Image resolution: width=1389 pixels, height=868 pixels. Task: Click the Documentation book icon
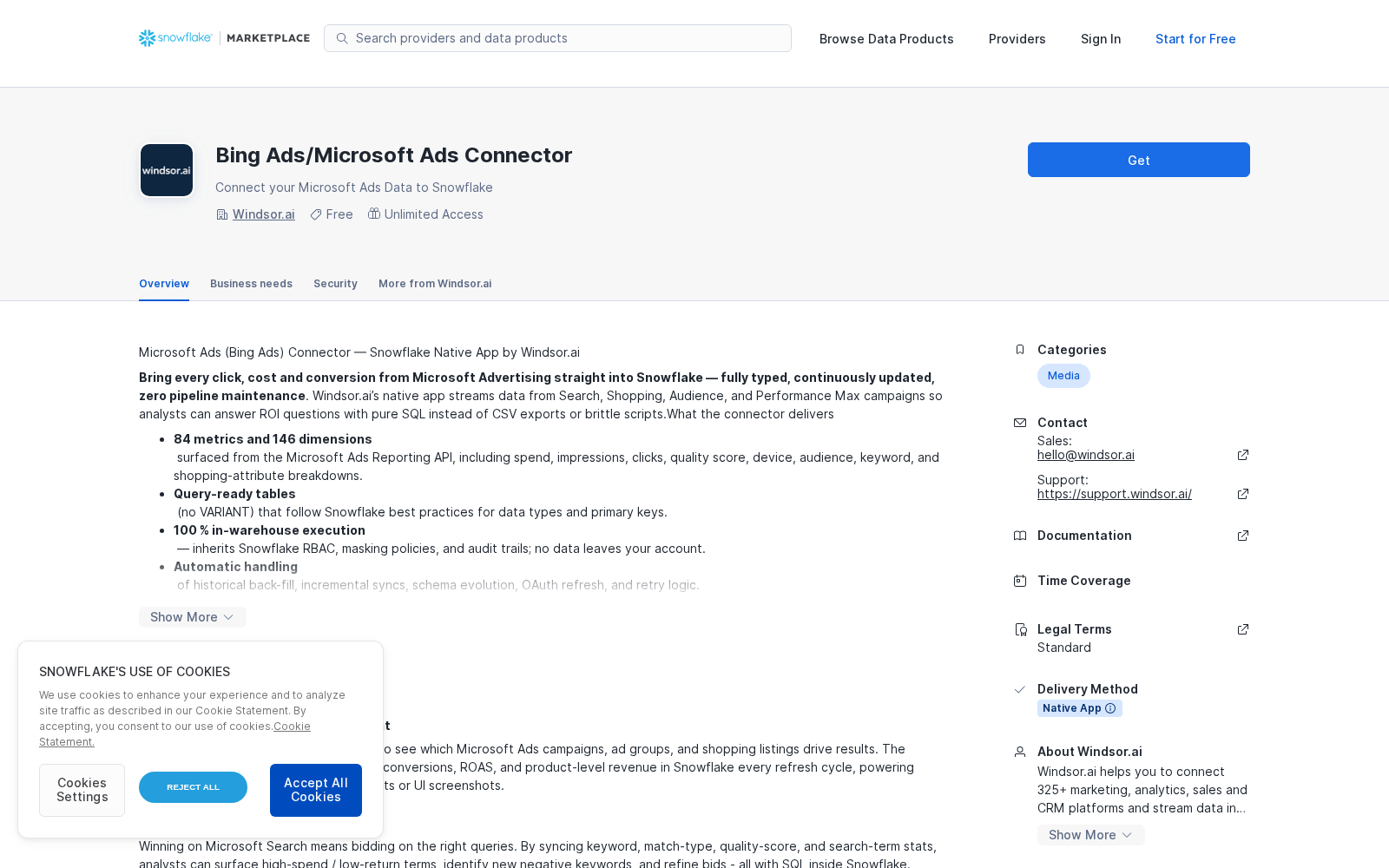1020,536
